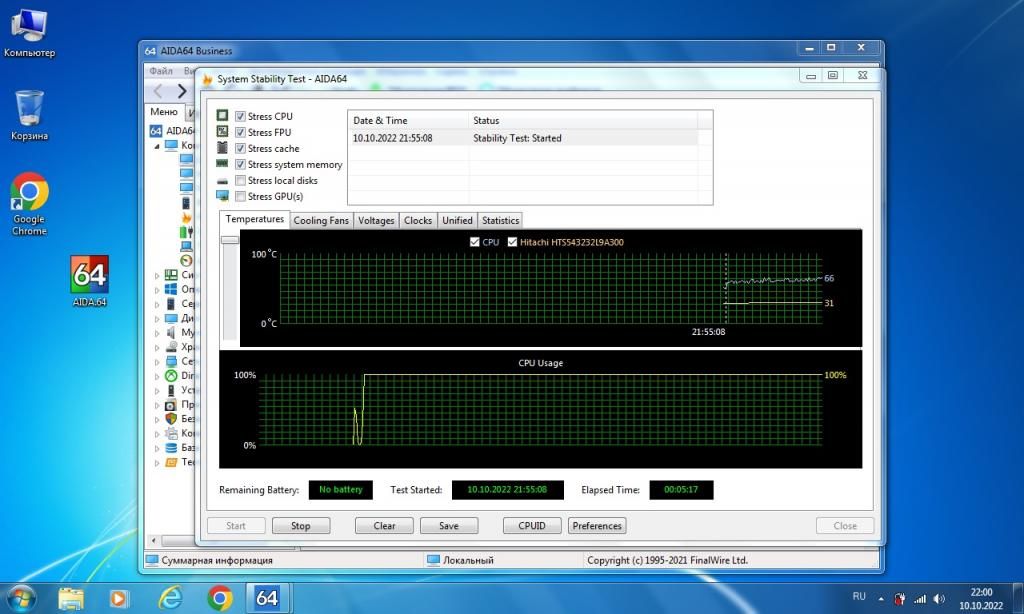Turn off Stress system memory
Viewport: 1024px width, 614px height.
[240, 165]
